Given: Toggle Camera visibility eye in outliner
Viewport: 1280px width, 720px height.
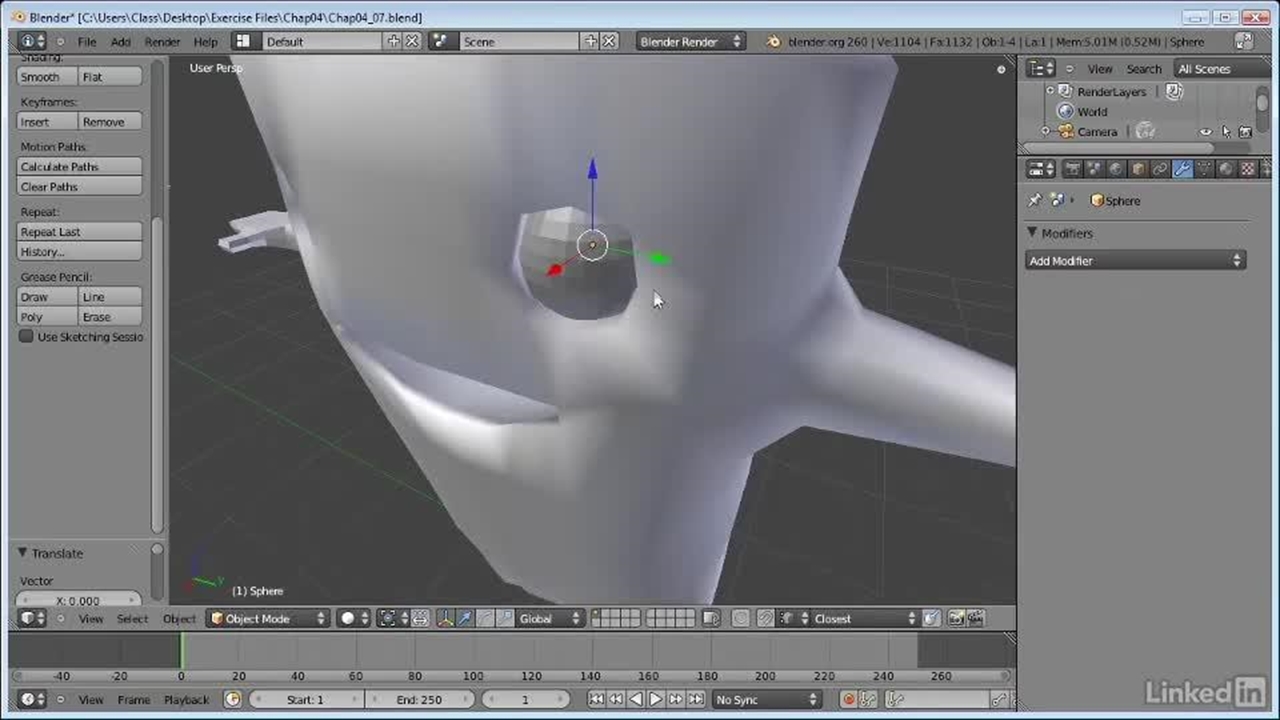Looking at the screenshot, I should (x=1206, y=132).
